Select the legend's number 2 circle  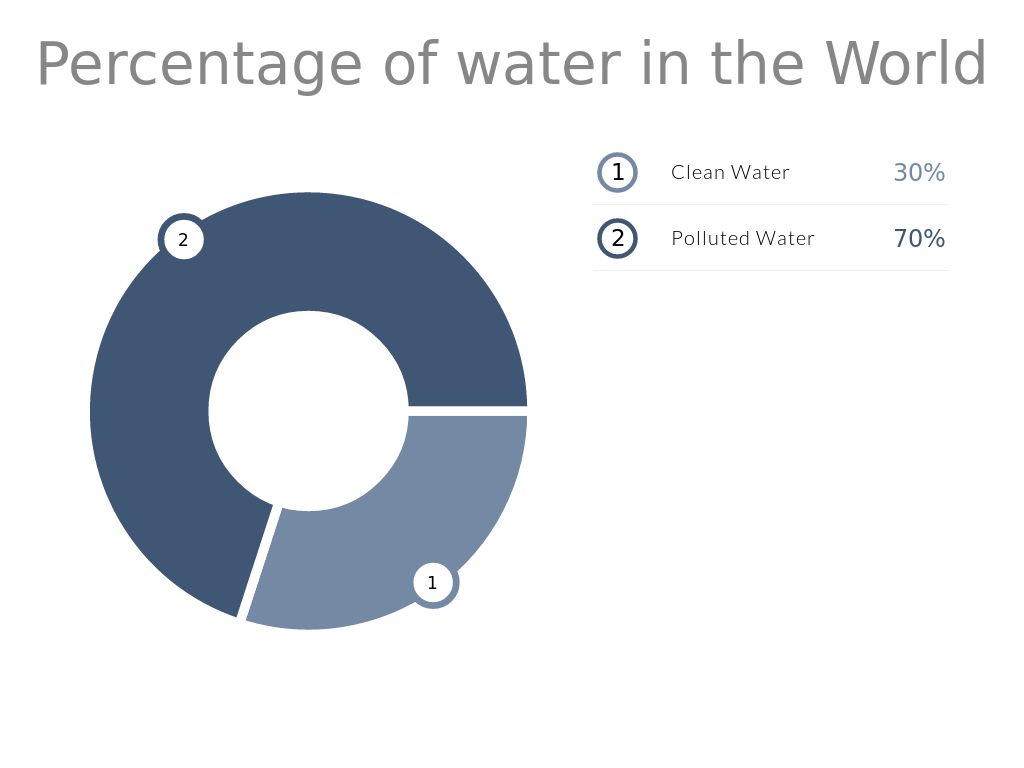click(617, 238)
